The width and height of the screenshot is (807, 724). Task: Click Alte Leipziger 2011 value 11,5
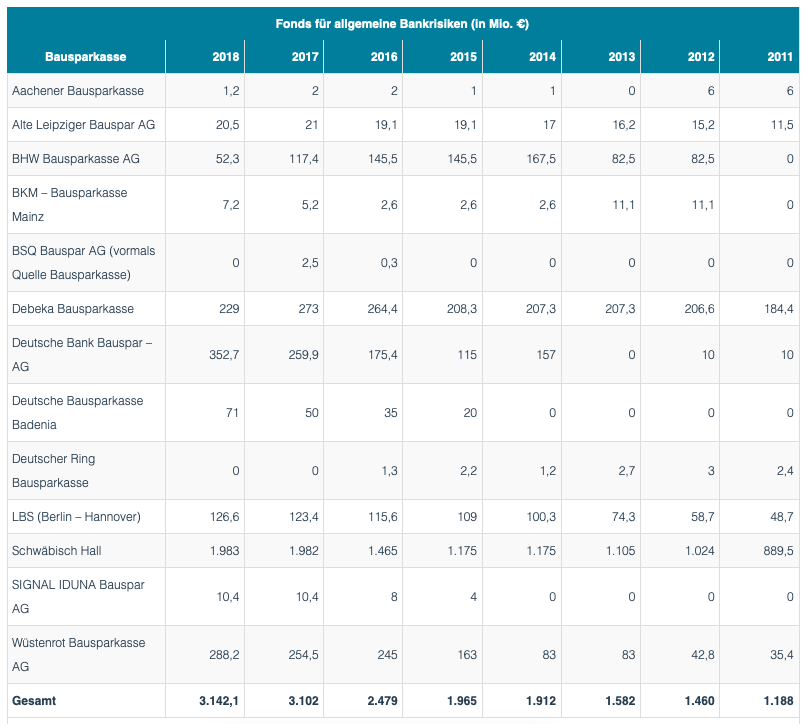782,125
